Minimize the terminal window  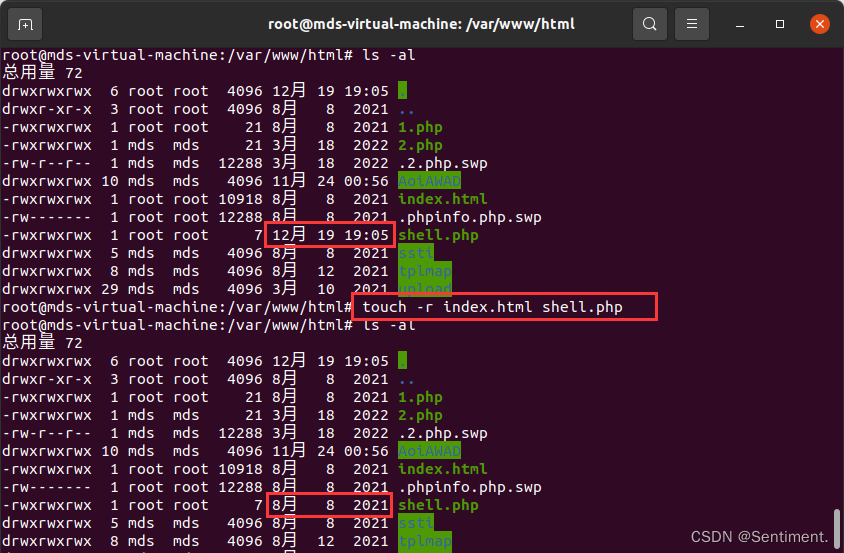[740, 24]
